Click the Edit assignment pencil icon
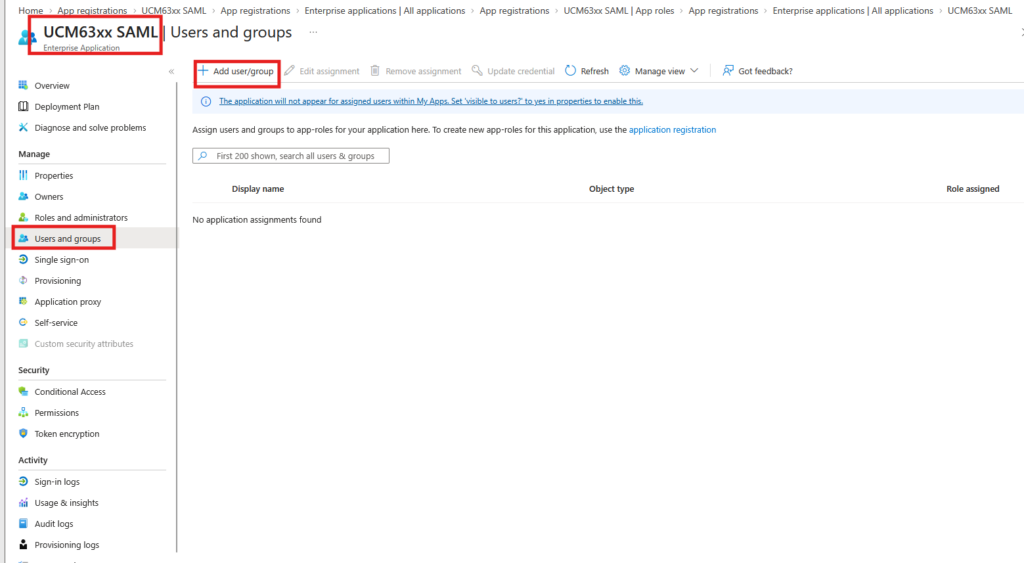 pyautogui.click(x=289, y=71)
